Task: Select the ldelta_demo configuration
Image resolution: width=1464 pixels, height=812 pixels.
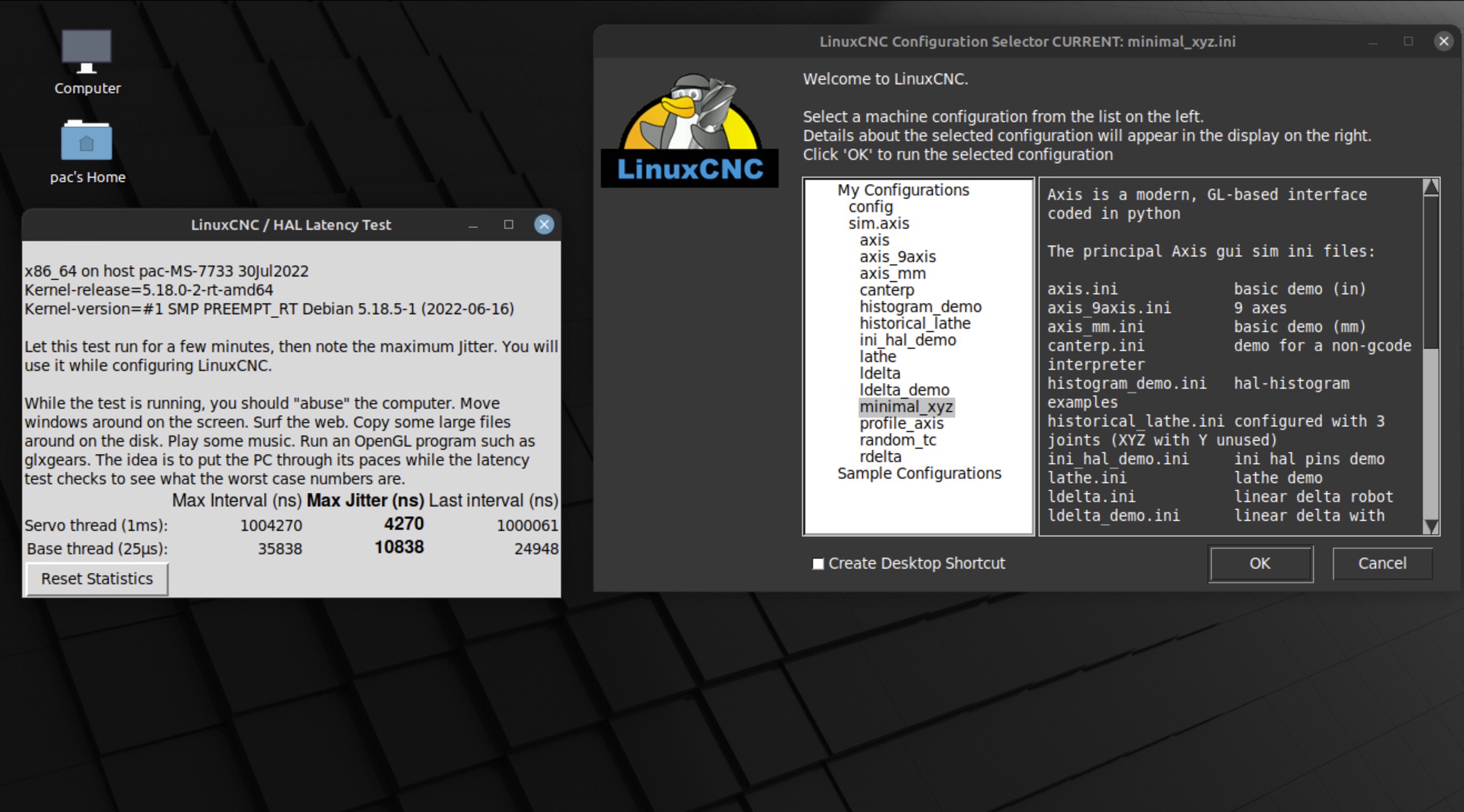Action: tap(904, 390)
